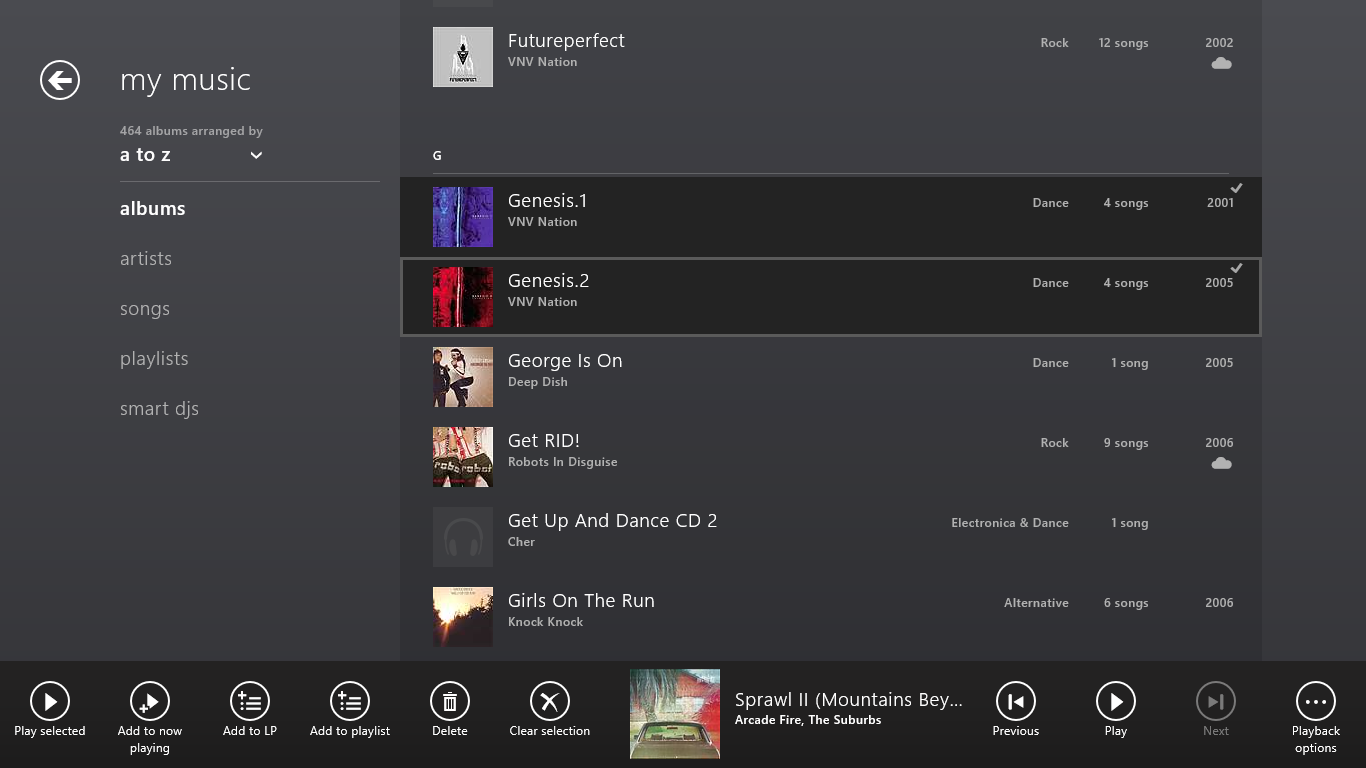Click the Girls On The Run cover

click(x=463, y=617)
